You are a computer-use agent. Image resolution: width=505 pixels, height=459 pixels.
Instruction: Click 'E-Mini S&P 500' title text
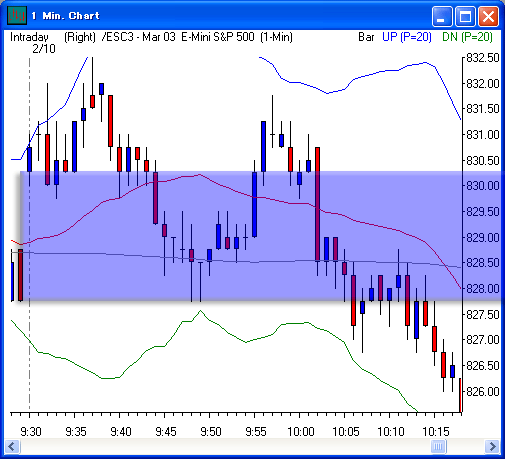218,37
